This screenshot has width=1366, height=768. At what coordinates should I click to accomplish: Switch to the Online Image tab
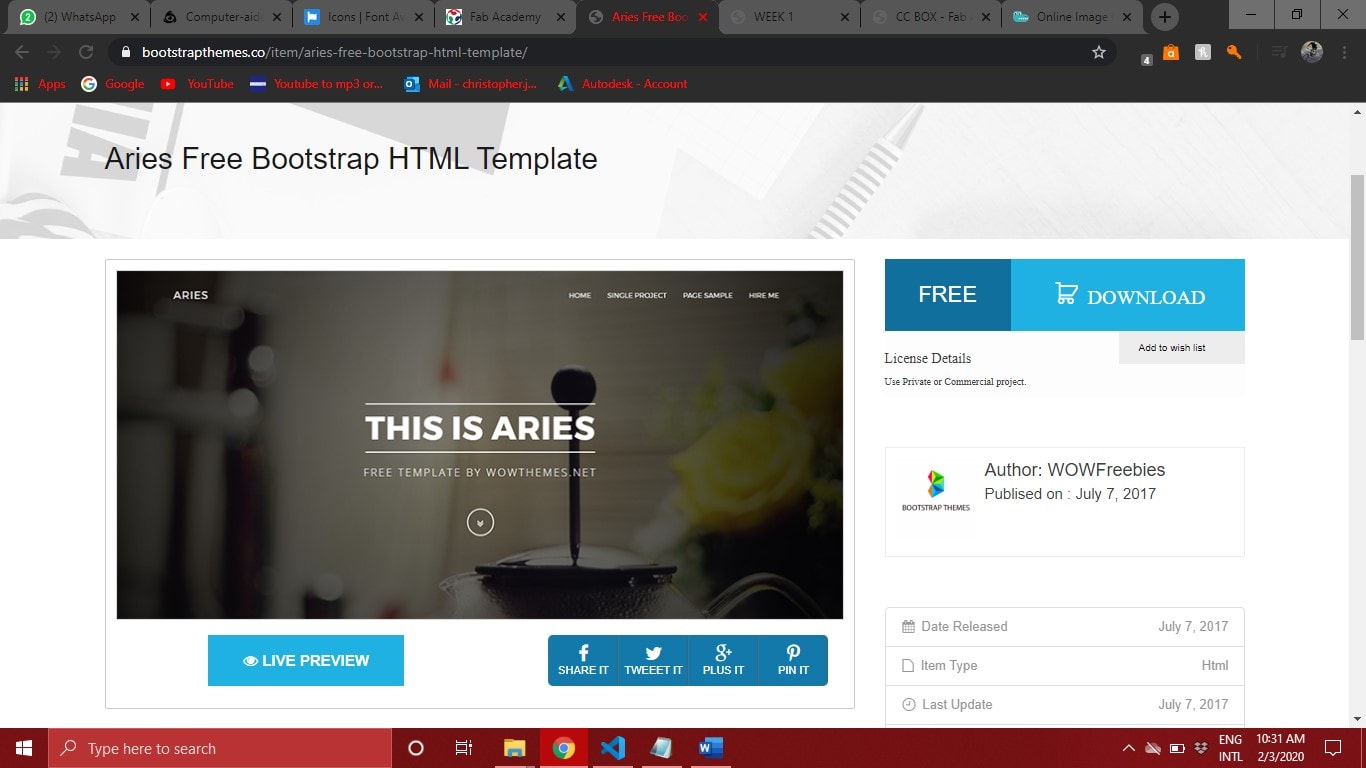[1074, 17]
